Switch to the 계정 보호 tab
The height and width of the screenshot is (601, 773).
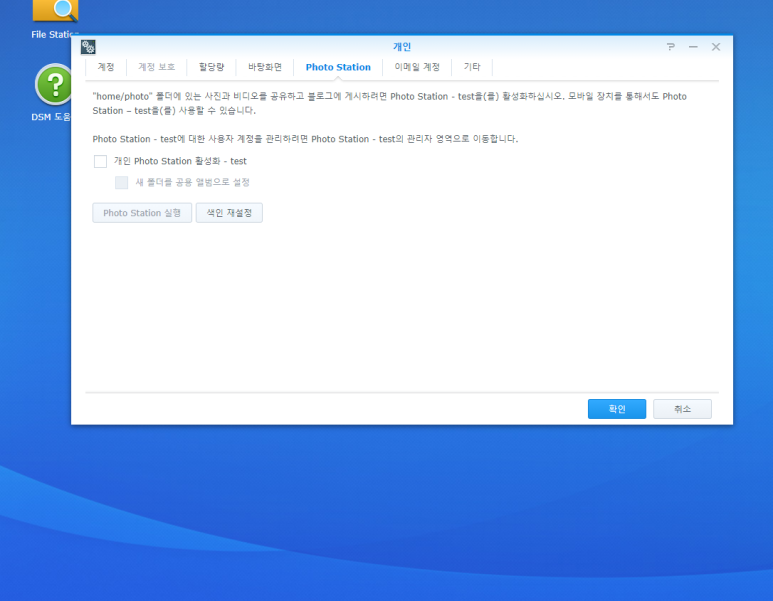156,67
